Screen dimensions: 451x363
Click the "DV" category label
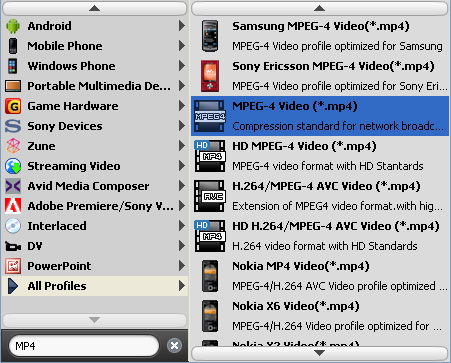coord(35,246)
